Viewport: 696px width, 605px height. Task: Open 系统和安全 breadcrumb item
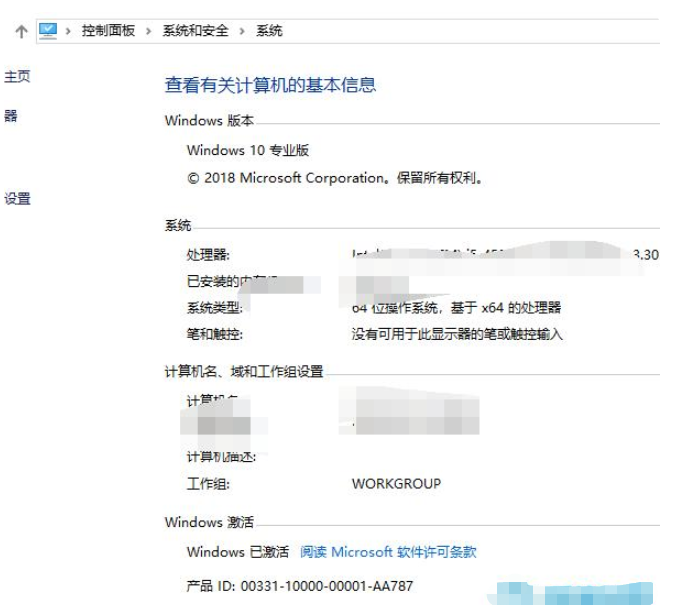[x=195, y=31]
